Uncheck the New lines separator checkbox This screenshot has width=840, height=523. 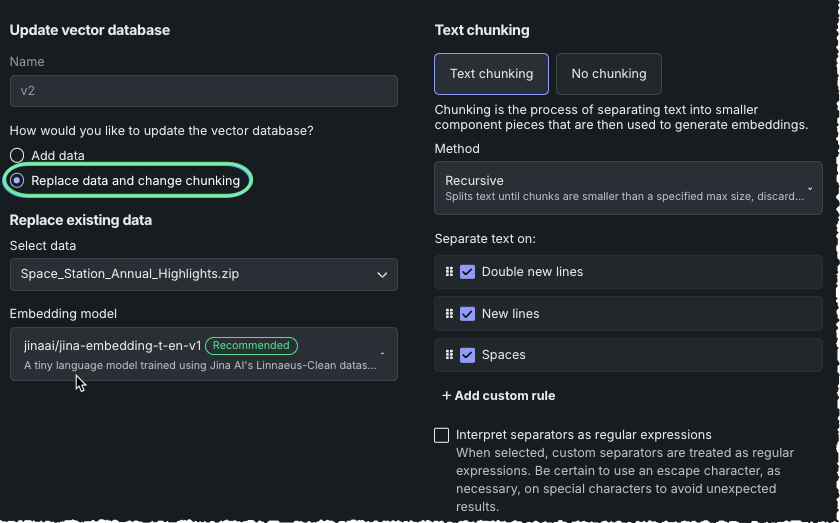coord(467,313)
